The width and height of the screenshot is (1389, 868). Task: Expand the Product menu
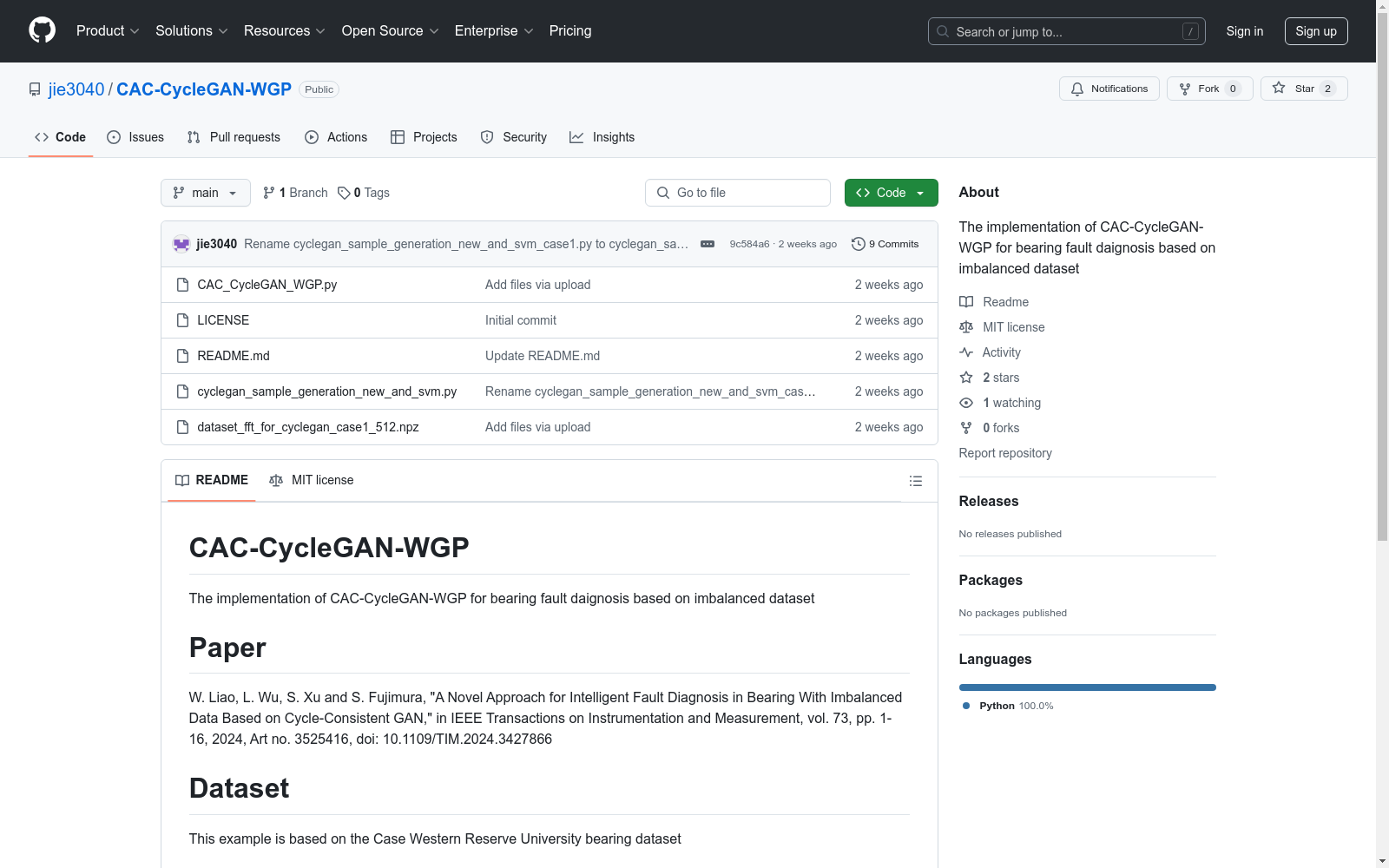(108, 31)
